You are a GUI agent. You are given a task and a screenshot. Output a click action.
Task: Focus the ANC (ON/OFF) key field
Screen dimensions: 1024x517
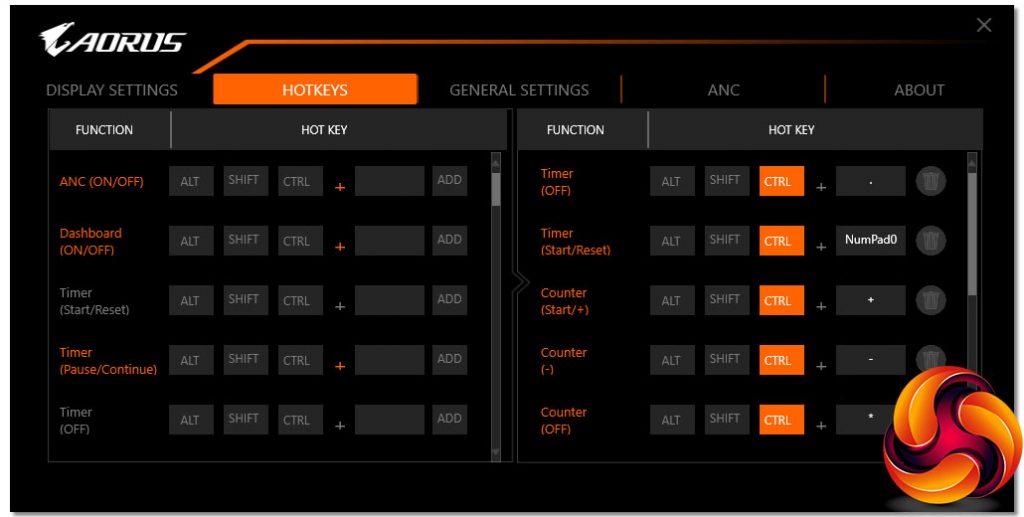pos(389,181)
